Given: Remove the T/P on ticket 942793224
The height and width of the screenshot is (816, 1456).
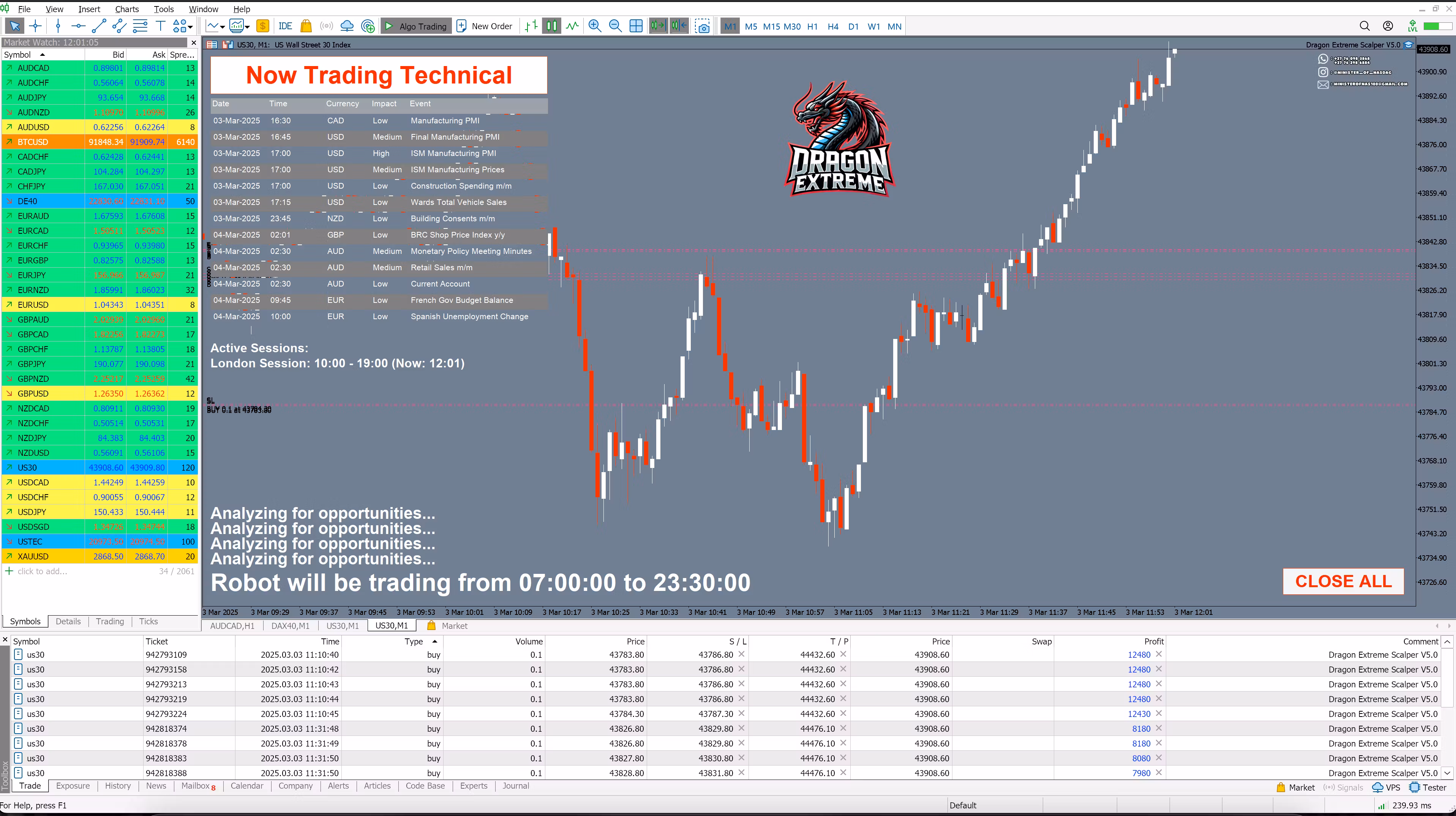Looking at the screenshot, I should (843, 713).
